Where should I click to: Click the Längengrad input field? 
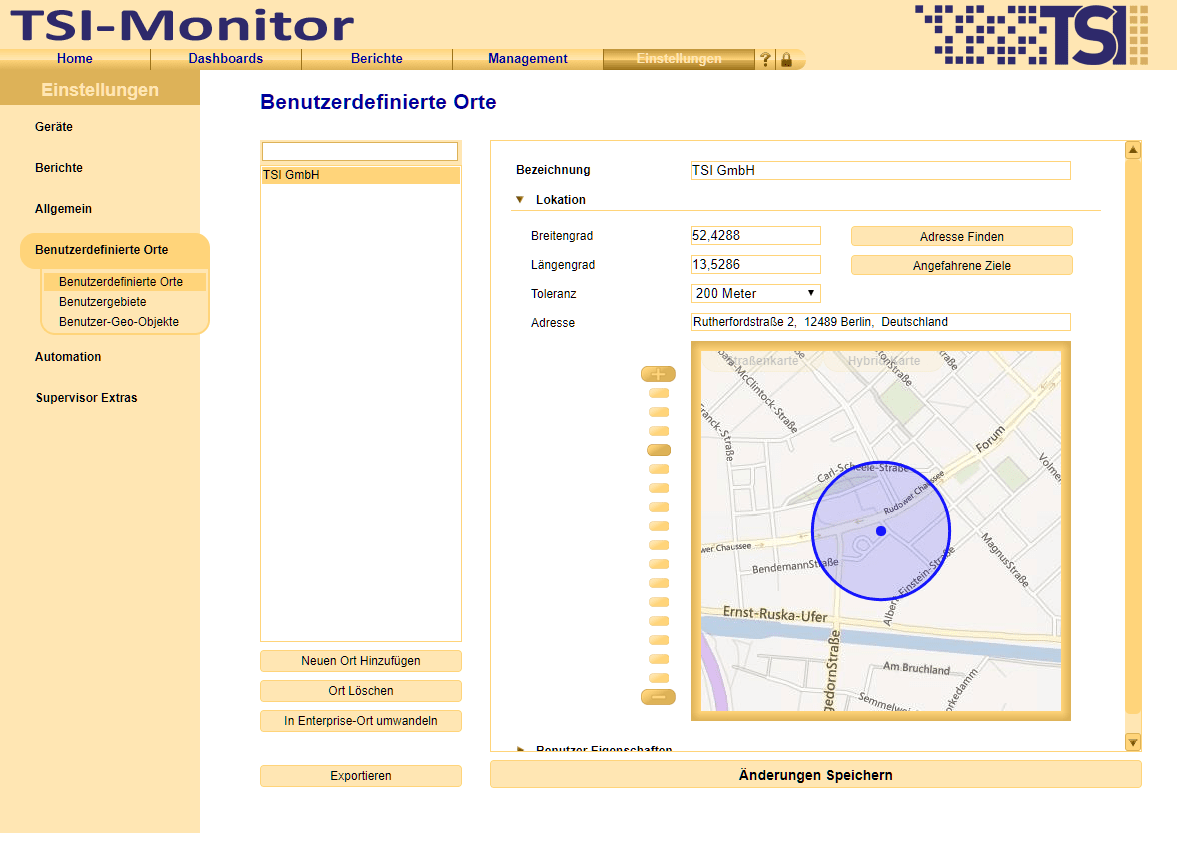tap(755, 265)
